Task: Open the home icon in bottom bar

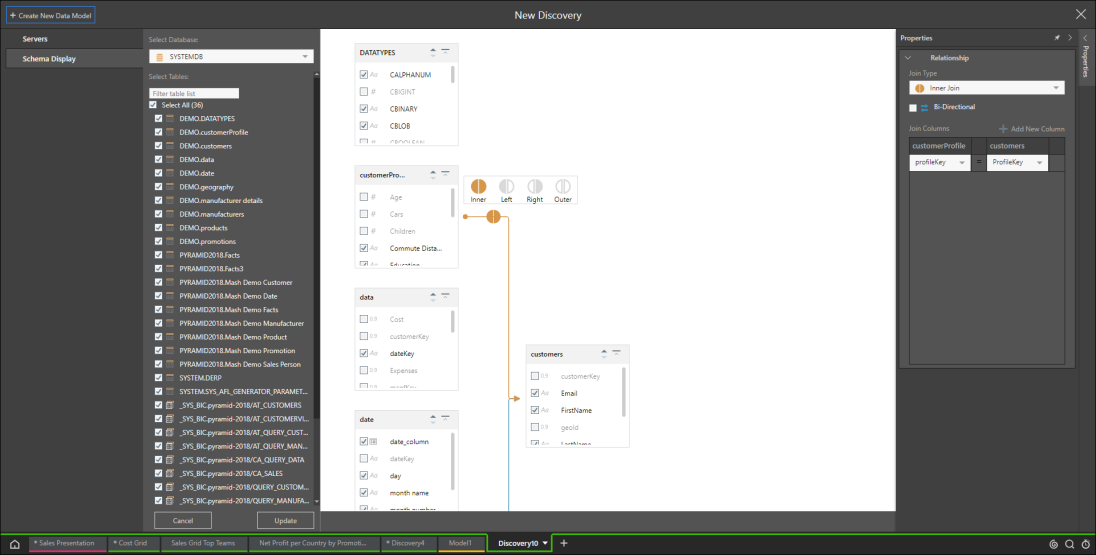Action: (14, 544)
